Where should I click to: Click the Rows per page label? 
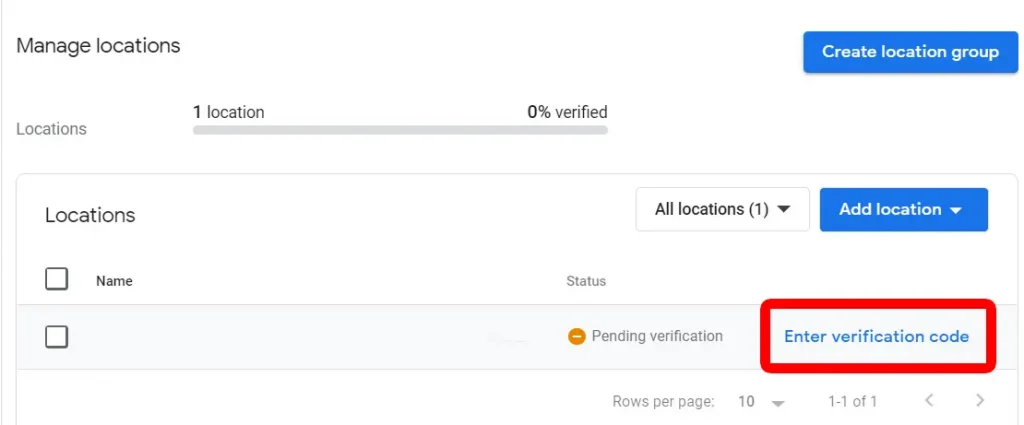[663, 402]
